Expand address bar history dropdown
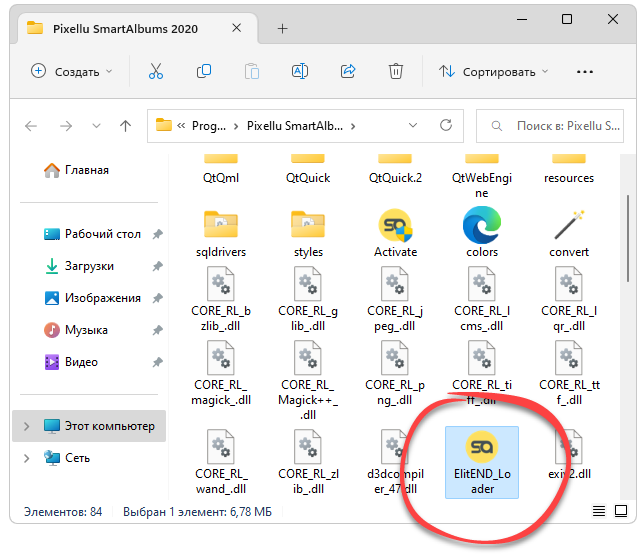Screen dimensions: 641x560 (413, 125)
